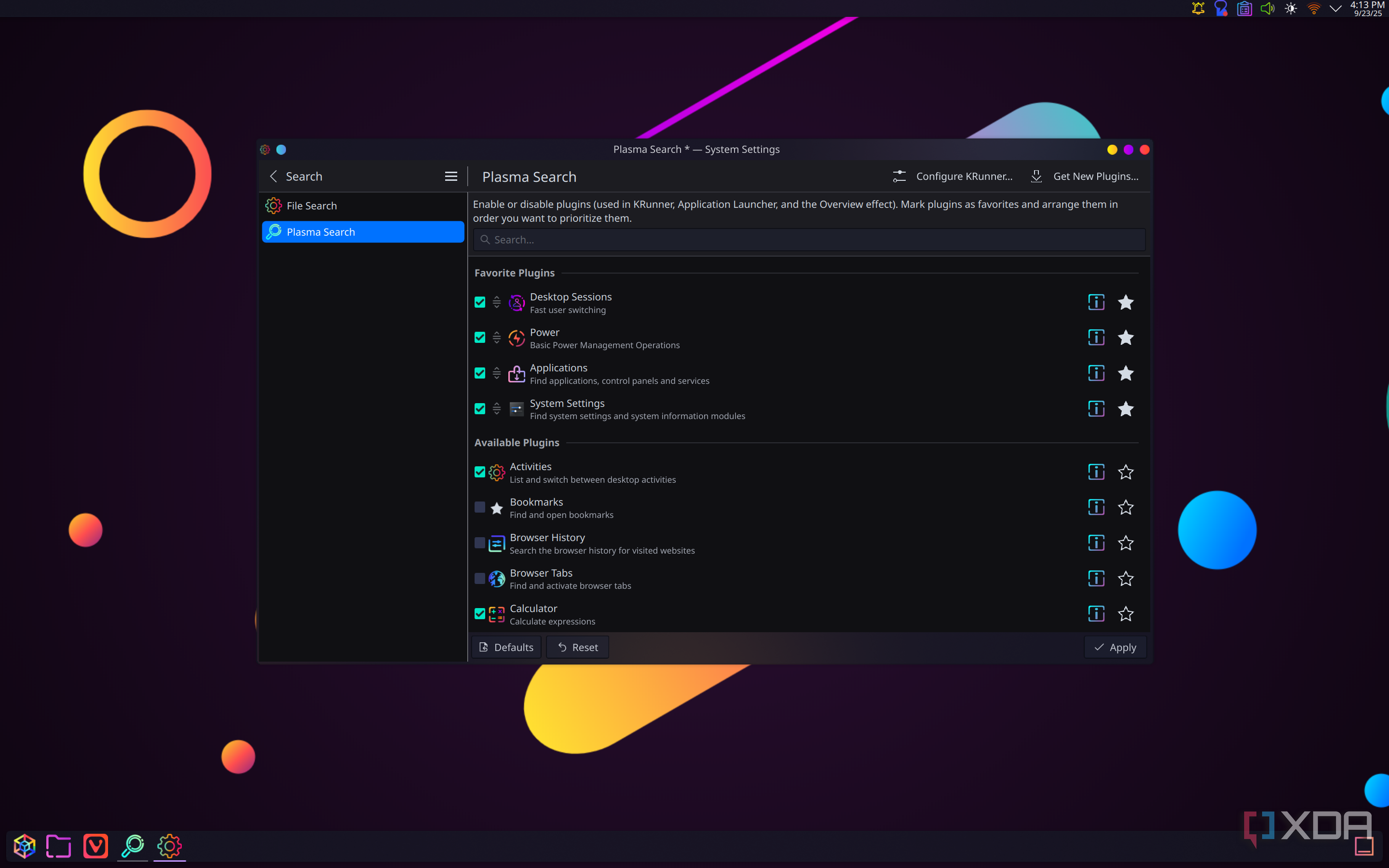
Task: Open info for Power plugin
Action: pyautogui.click(x=1096, y=338)
